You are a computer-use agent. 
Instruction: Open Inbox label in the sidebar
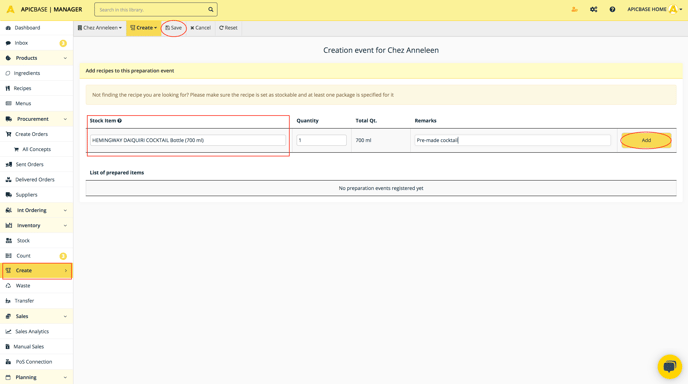point(21,43)
